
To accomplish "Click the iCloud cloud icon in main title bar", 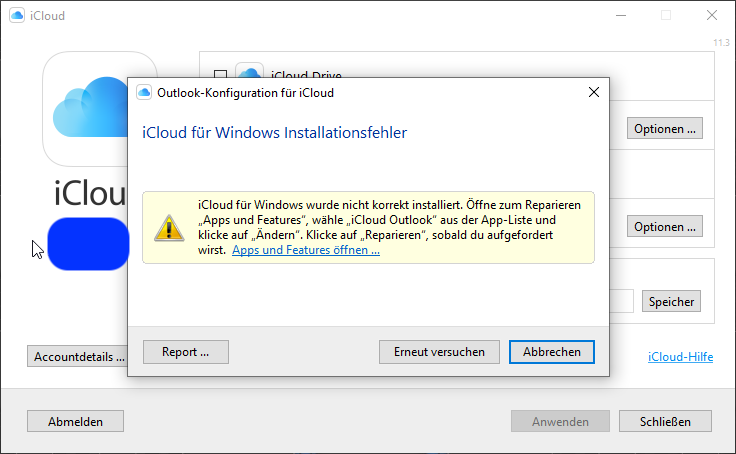I will (16, 16).
